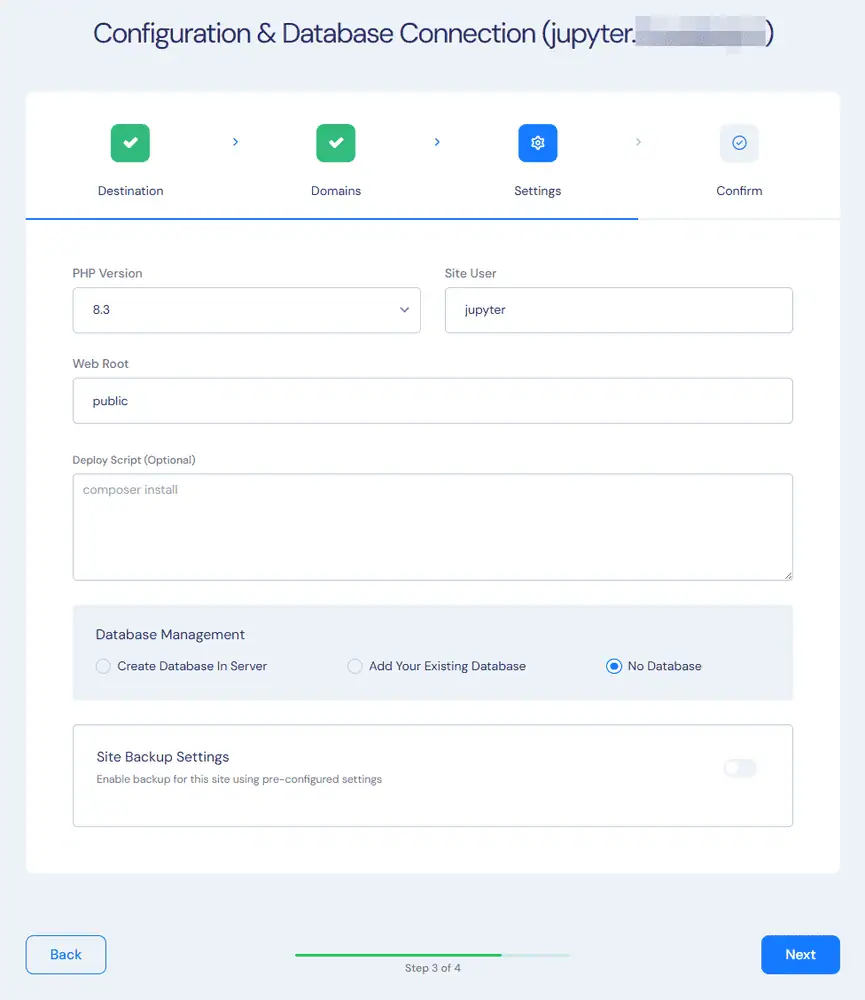The image size is (865, 1000).
Task: Click the Web Root field containing public
Action: (x=432, y=401)
